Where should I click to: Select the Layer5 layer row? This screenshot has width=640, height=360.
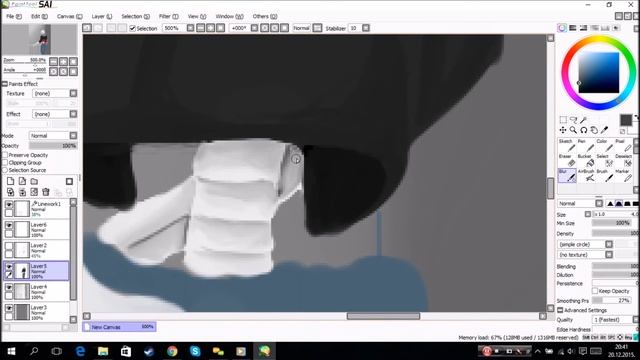tap(36, 271)
